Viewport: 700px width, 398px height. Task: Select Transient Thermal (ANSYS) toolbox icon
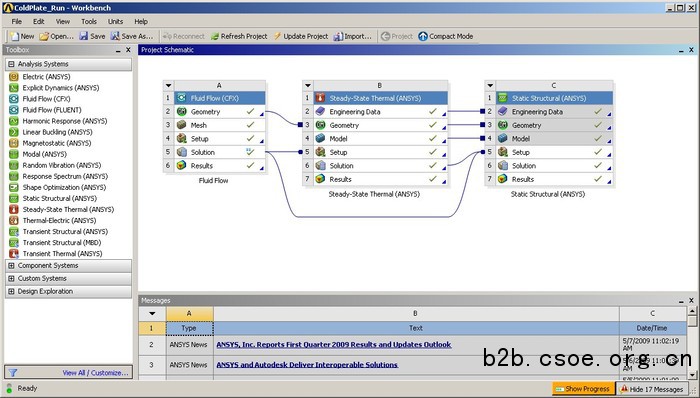(x=14, y=253)
